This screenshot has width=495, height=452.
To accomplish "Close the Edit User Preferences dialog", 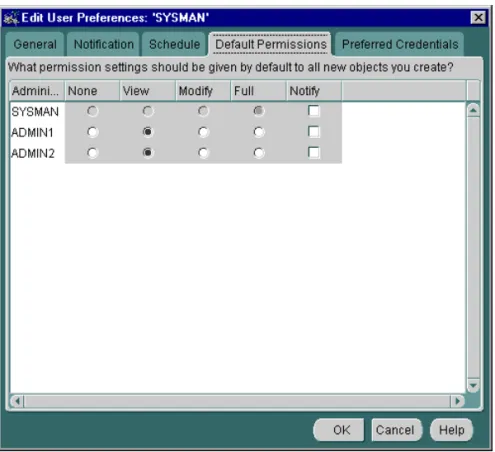I will pyautogui.click(x=478, y=17).
